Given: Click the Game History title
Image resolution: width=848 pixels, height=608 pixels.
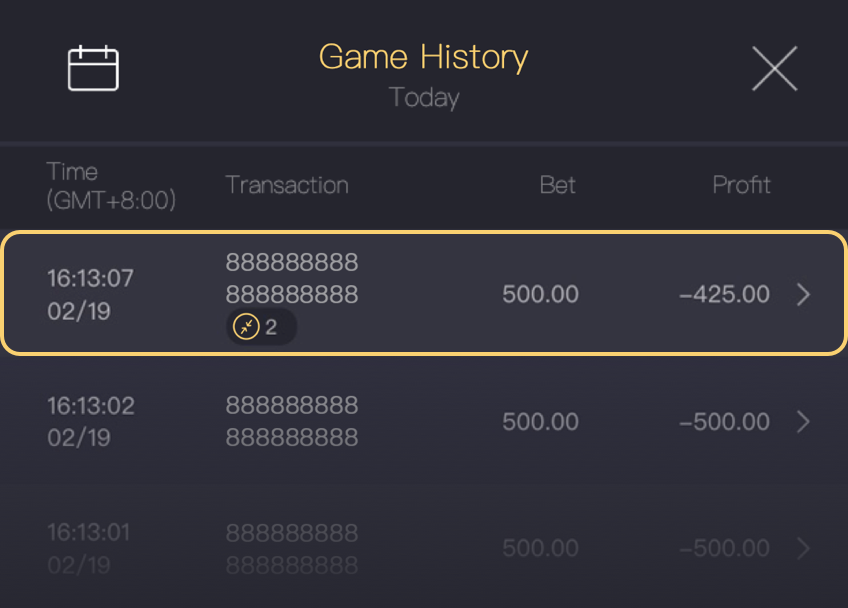Looking at the screenshot, I should point(423,57).
